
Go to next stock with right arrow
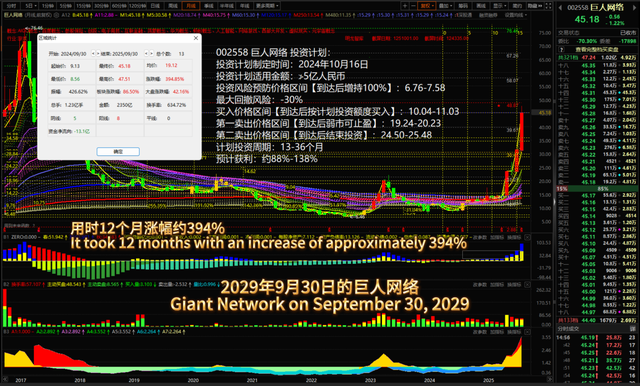(634, 7)
